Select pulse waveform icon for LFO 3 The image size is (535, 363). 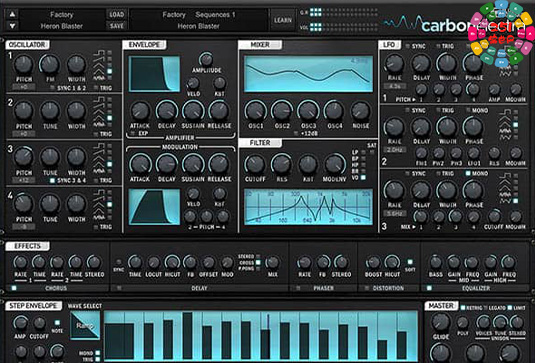(x=505, y=176)
